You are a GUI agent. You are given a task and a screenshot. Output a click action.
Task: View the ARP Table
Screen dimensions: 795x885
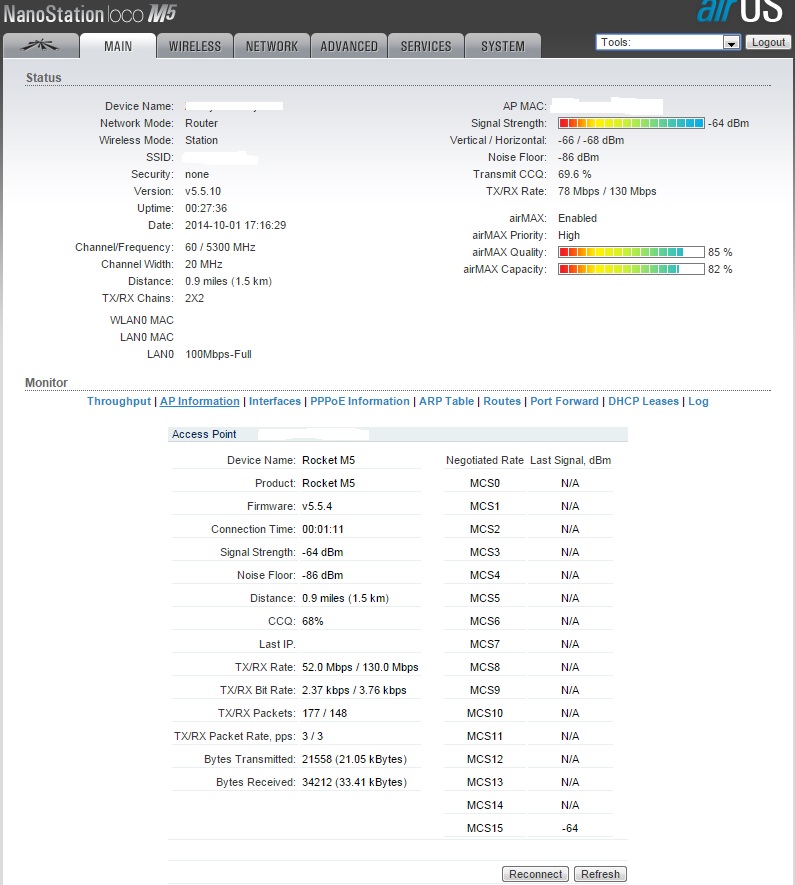pyautogui.click(x=446, y=401)
